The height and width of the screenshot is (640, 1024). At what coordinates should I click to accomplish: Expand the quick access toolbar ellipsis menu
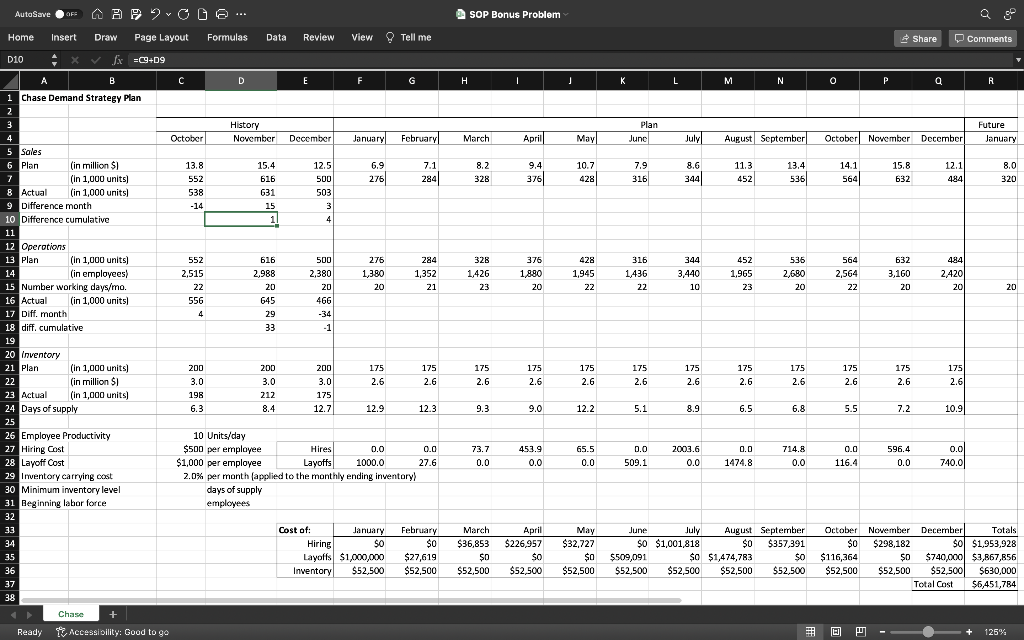tap(240, 14)
